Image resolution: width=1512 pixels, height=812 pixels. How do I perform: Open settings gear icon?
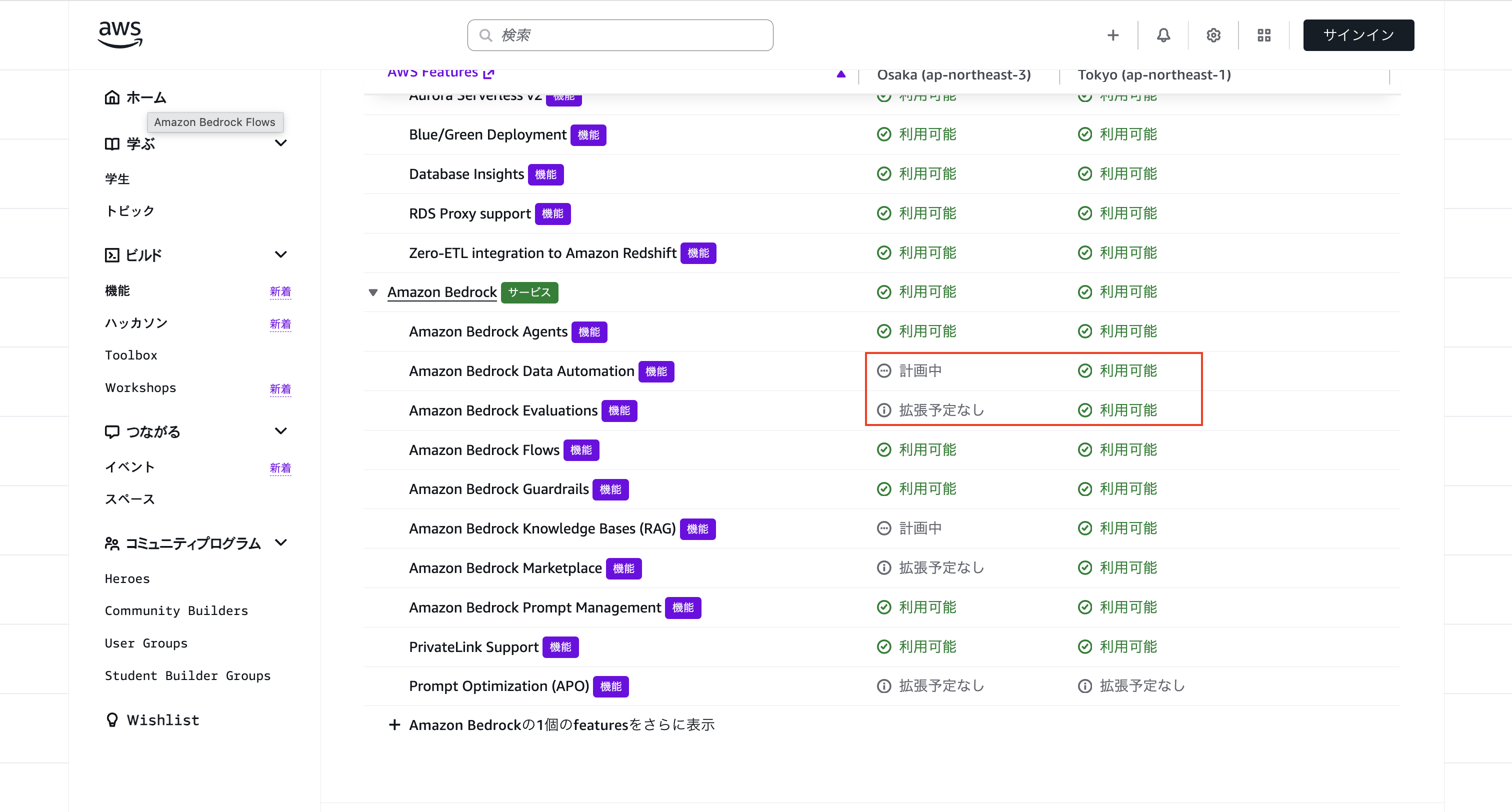pos(1213,35)
